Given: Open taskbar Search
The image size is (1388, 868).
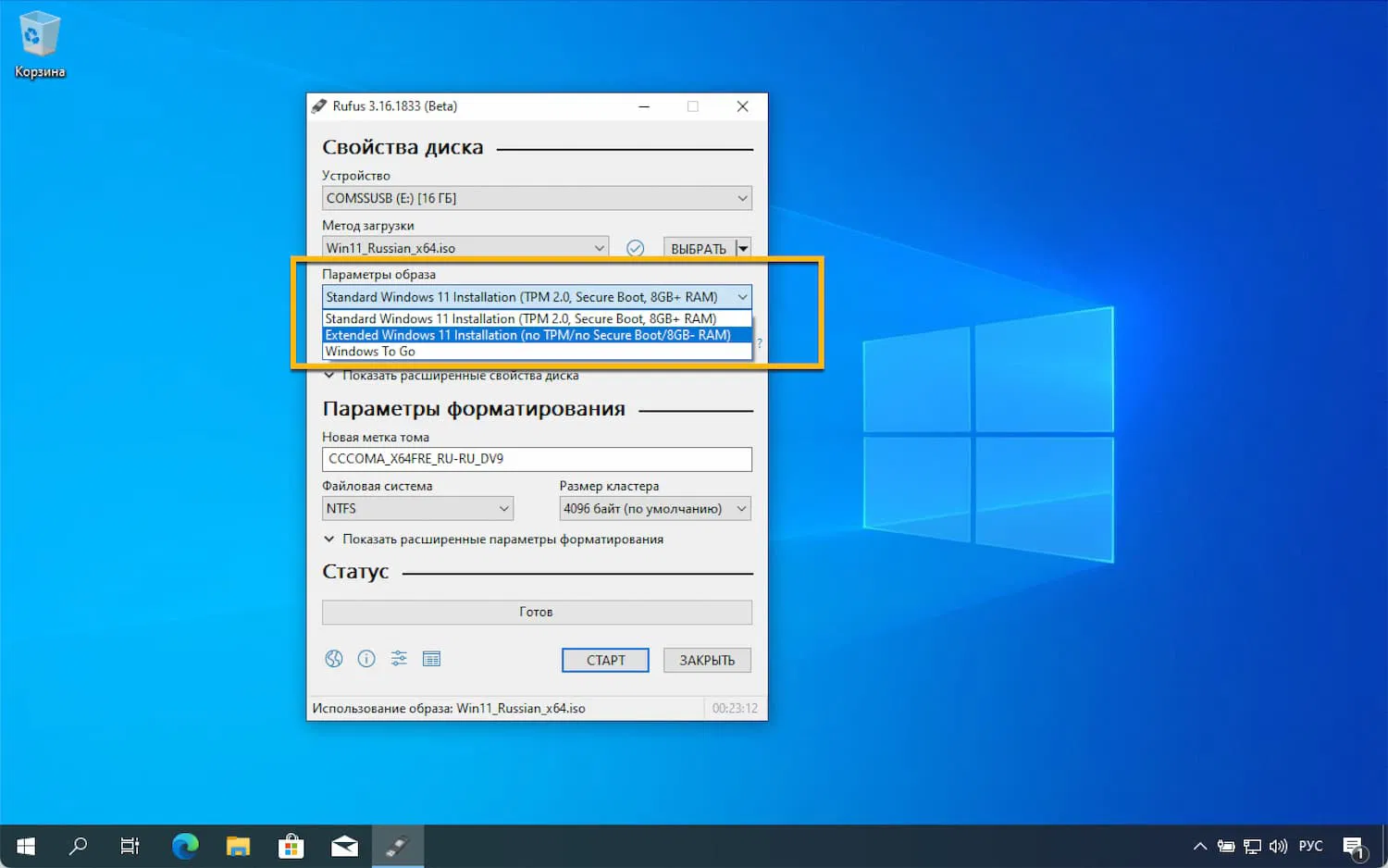Looking at the screenshot, I should (x=79, y=846).
